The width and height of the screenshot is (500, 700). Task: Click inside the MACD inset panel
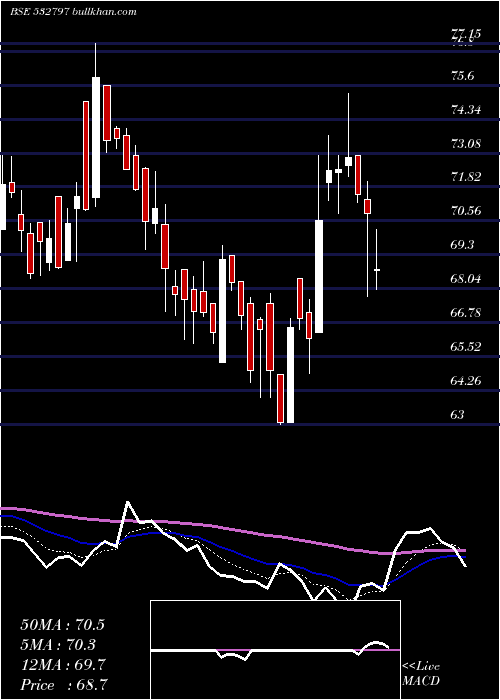[275, 650]
